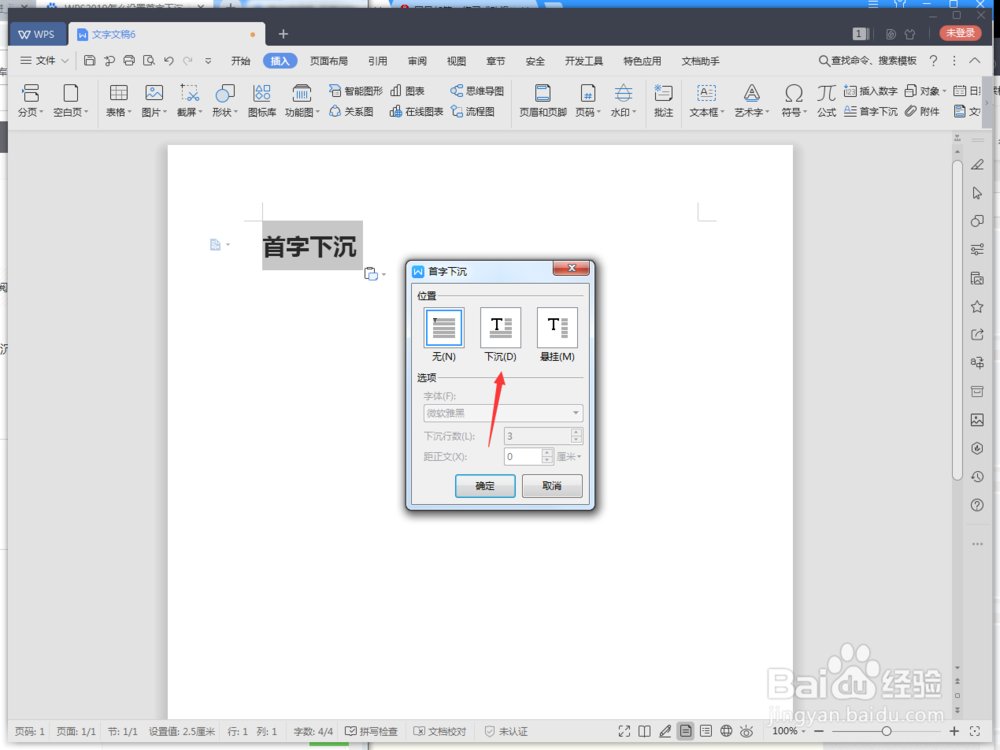Click the Undo arrow icon
Image resolution: width=1000 pixels, height=750 pixels.
169,61
